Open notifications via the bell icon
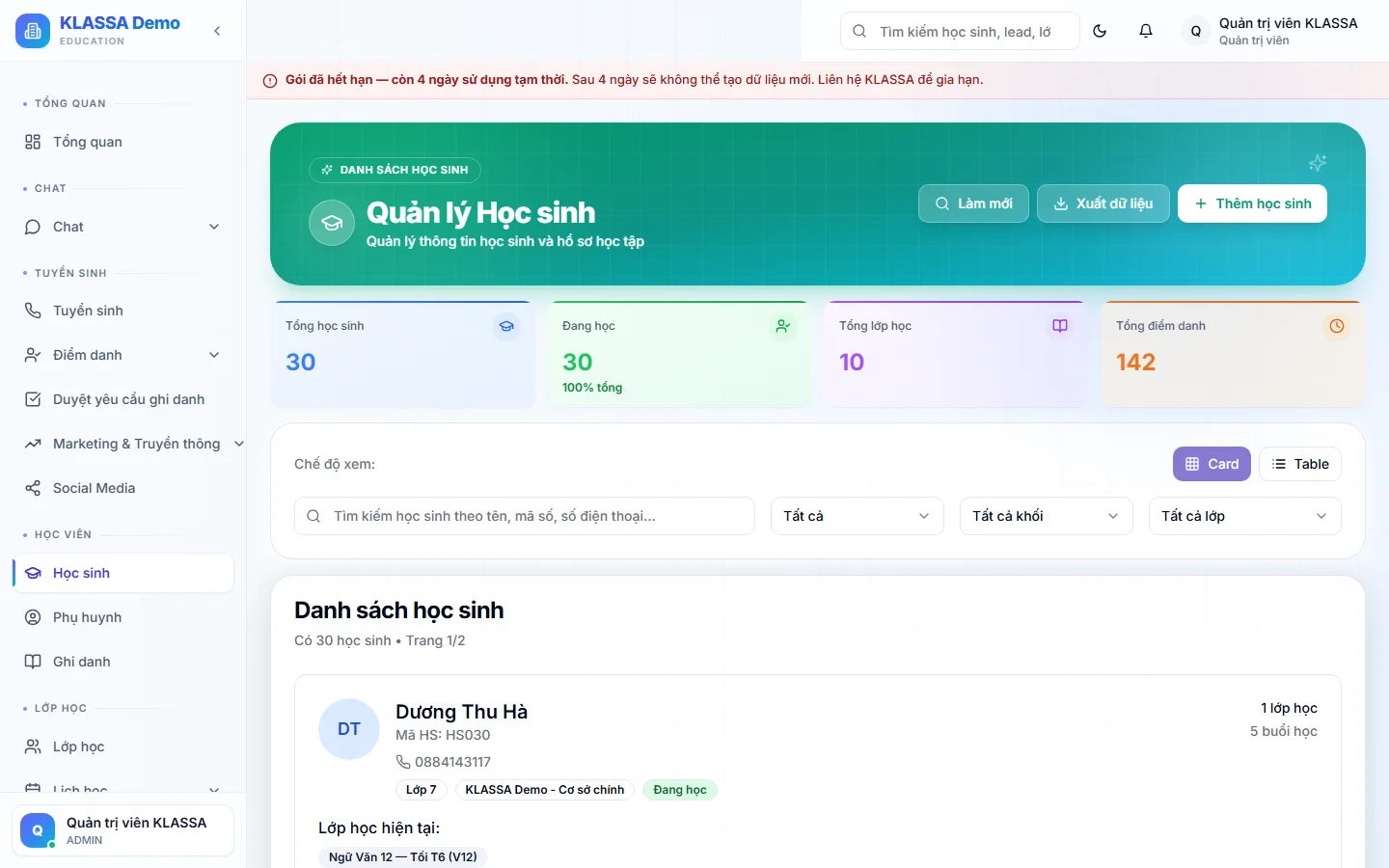The image size is (1389, 868). [1146, 31]
